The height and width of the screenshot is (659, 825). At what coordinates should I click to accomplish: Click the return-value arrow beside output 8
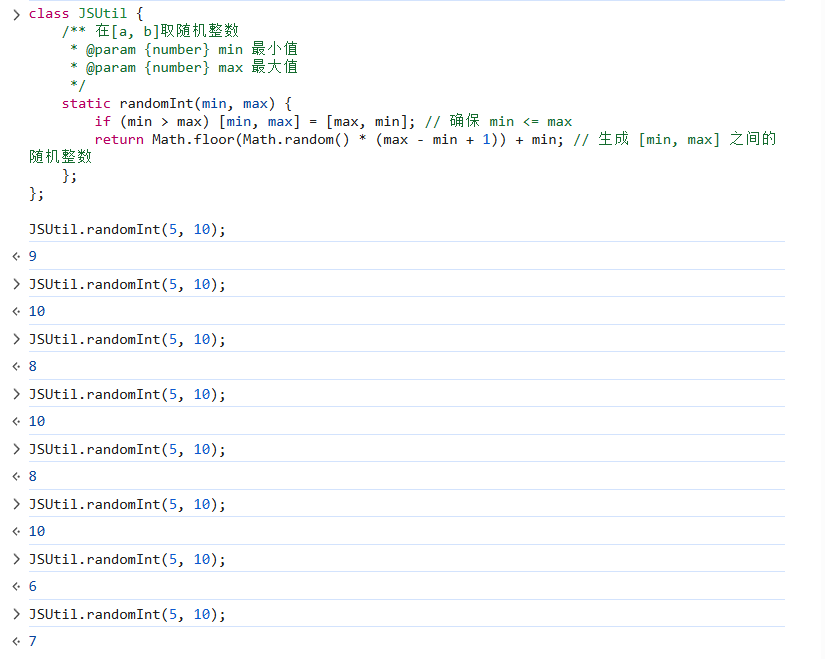point(16,366)
